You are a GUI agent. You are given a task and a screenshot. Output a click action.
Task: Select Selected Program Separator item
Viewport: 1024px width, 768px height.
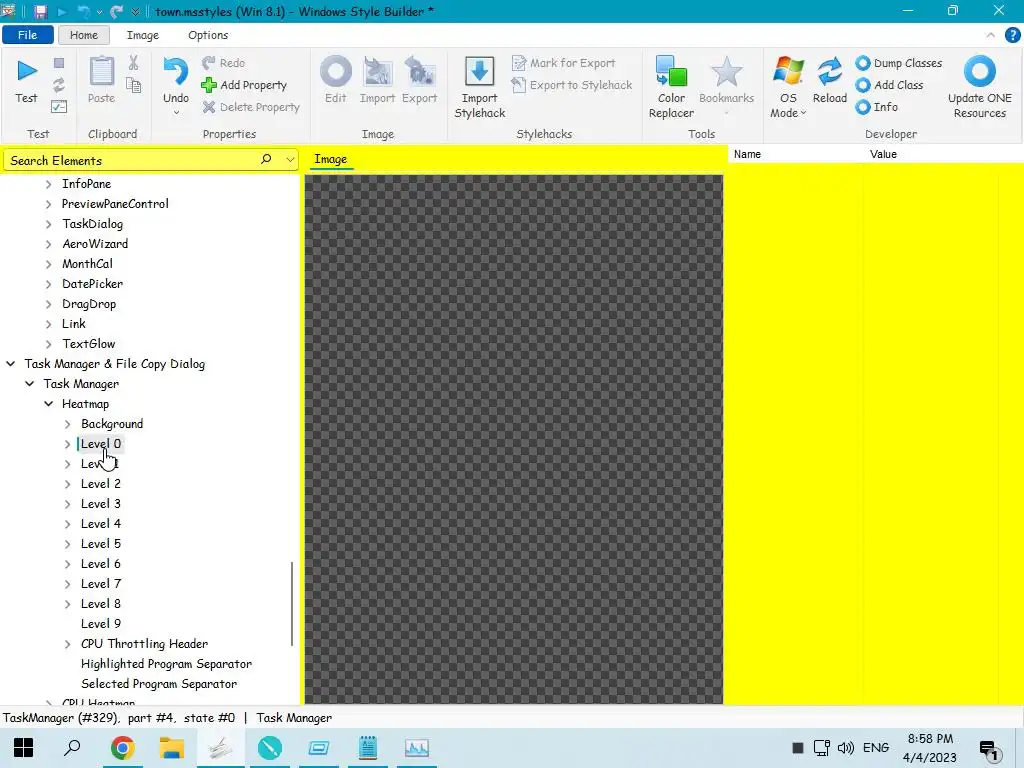tap(159, 684)
